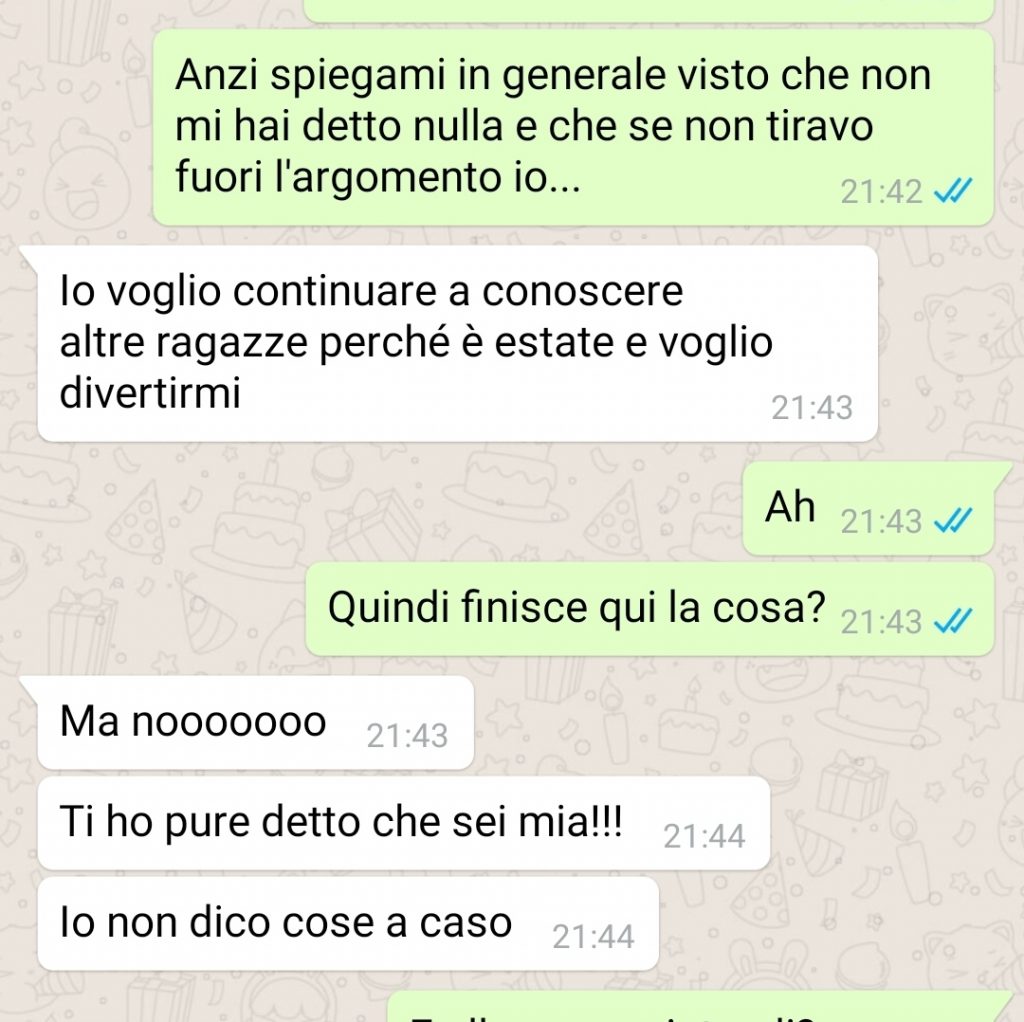The width and height of the screenshot is (1024, 1022).
Task: Tap the 21:44 timestamp beside 'sei mia!!!'
Action: 704,837
